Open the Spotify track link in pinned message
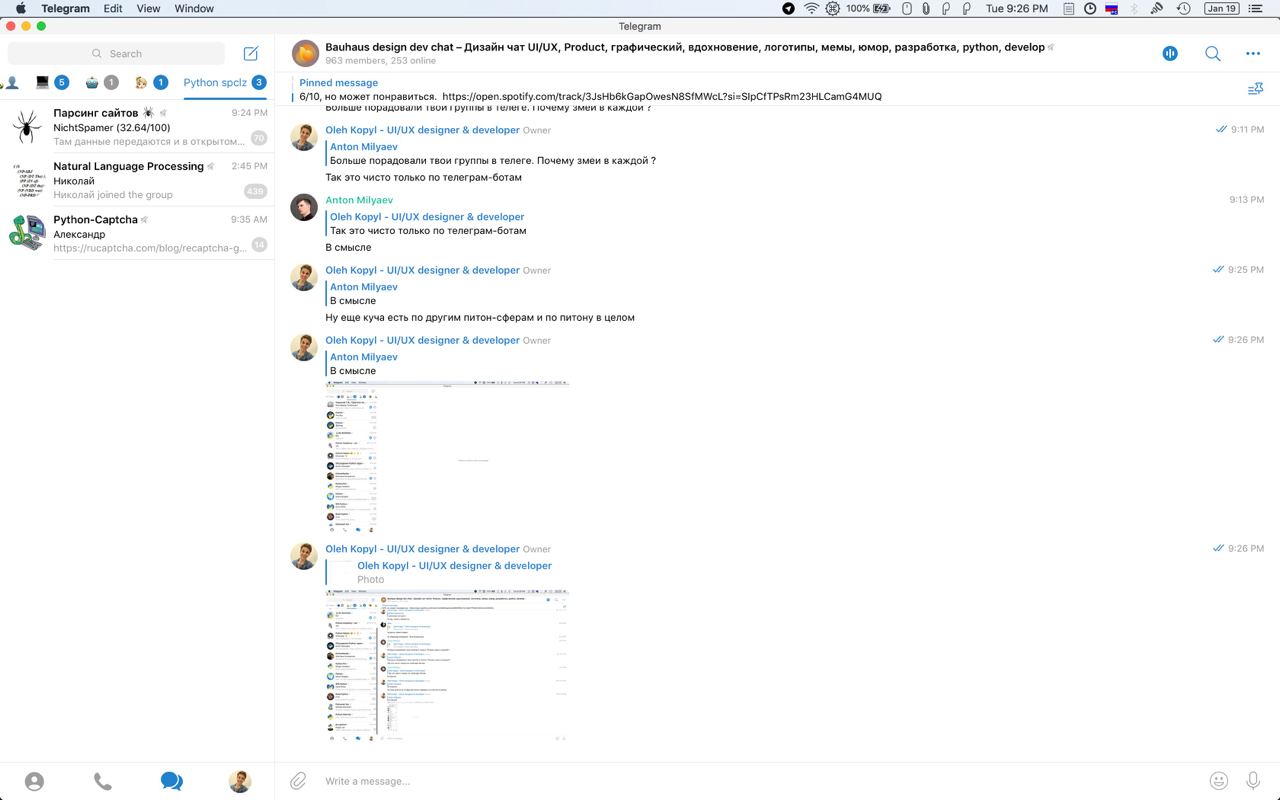 pos(662,97)
